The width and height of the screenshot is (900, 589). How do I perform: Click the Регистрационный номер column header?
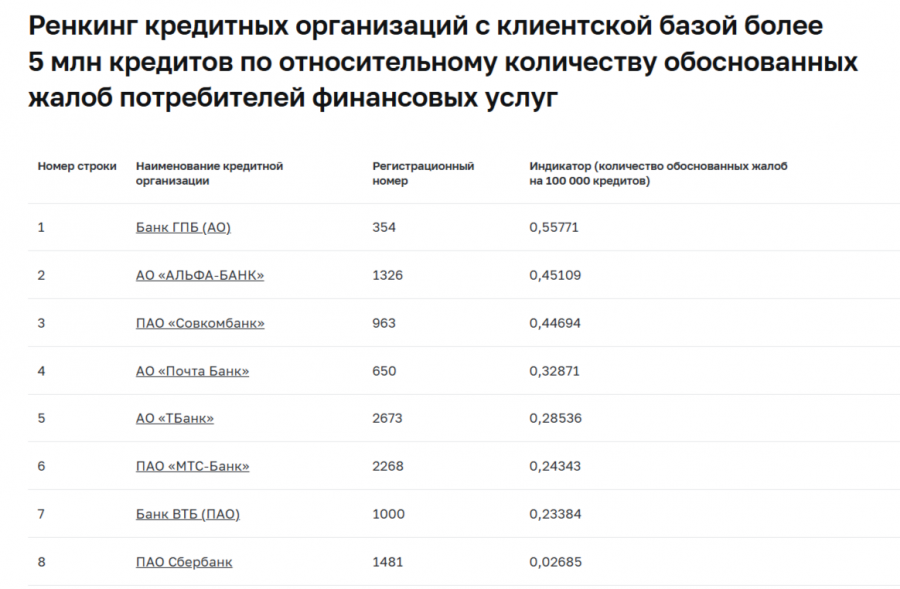pos(423,174)
